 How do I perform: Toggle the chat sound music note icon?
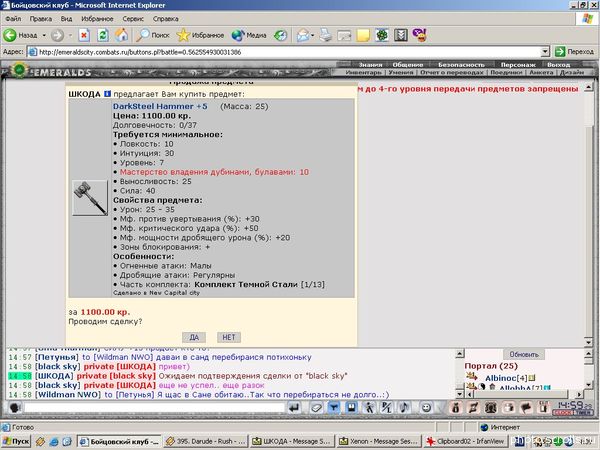(x=404, y=408)
